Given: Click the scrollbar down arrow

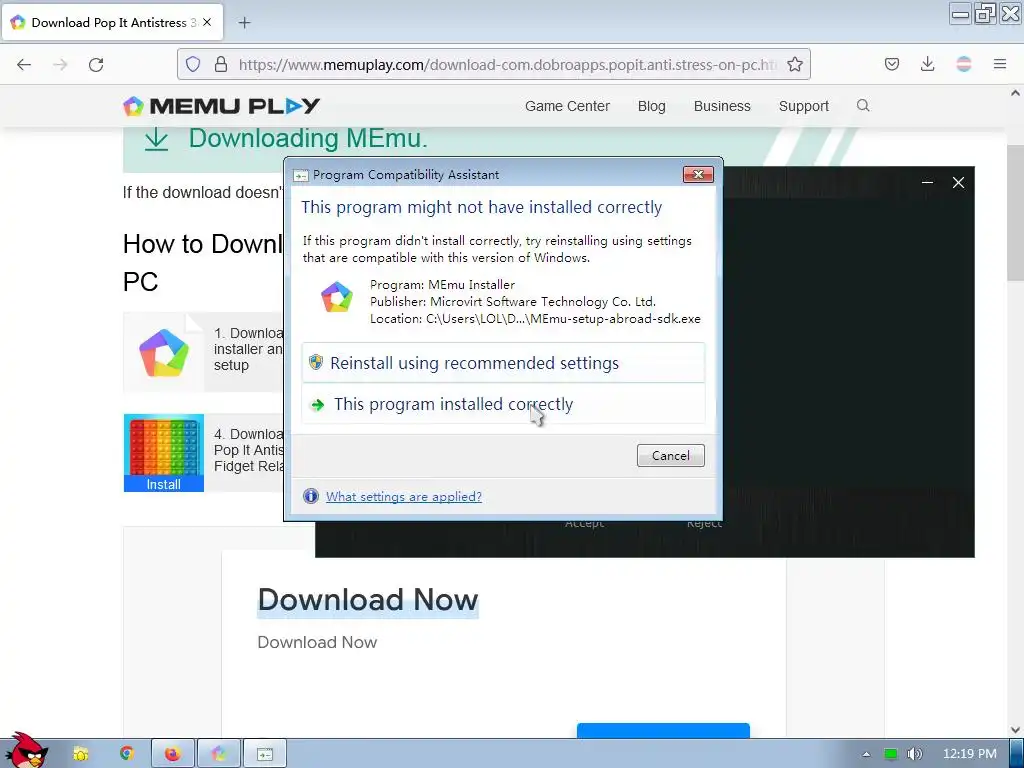Looking at the screenshot, I should pyautogui.click(x=1015, y=730).
